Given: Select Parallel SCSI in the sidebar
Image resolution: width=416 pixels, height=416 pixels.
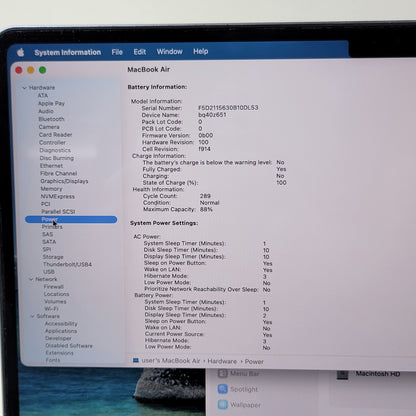Looking at the screenshot, I should 58,211.
